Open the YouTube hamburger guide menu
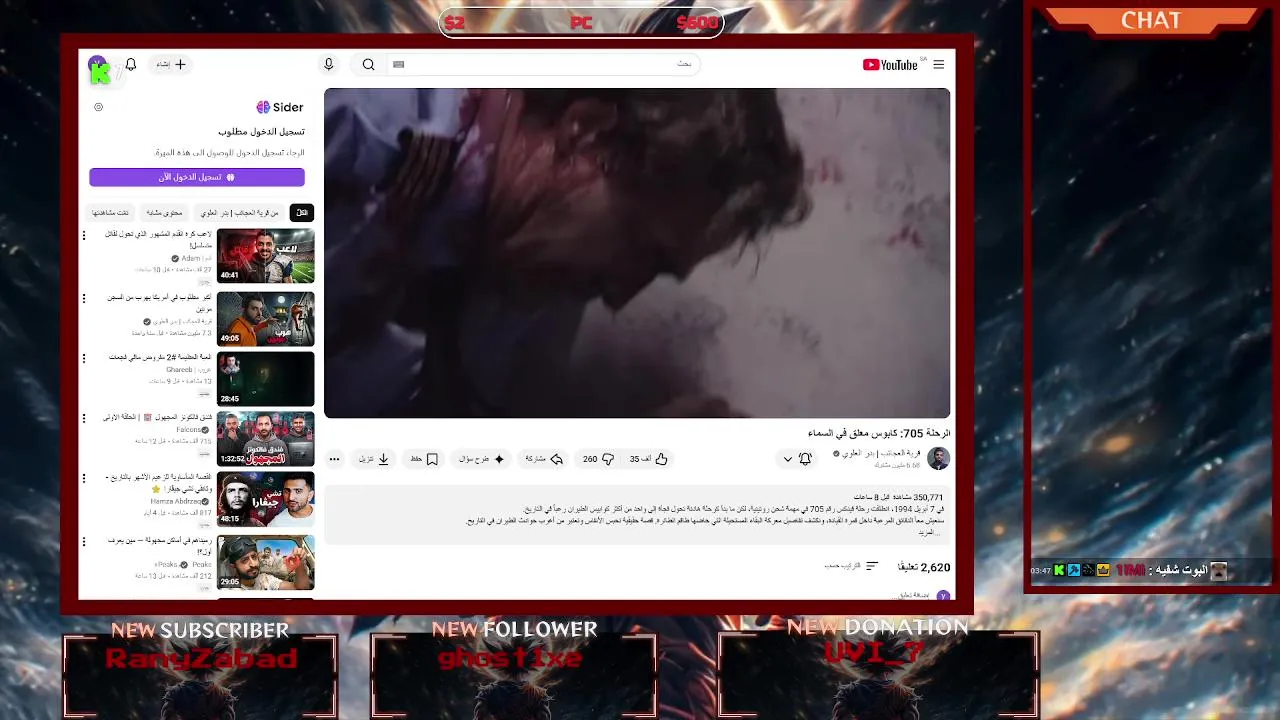1280x720 pixels. pos(938,64)
